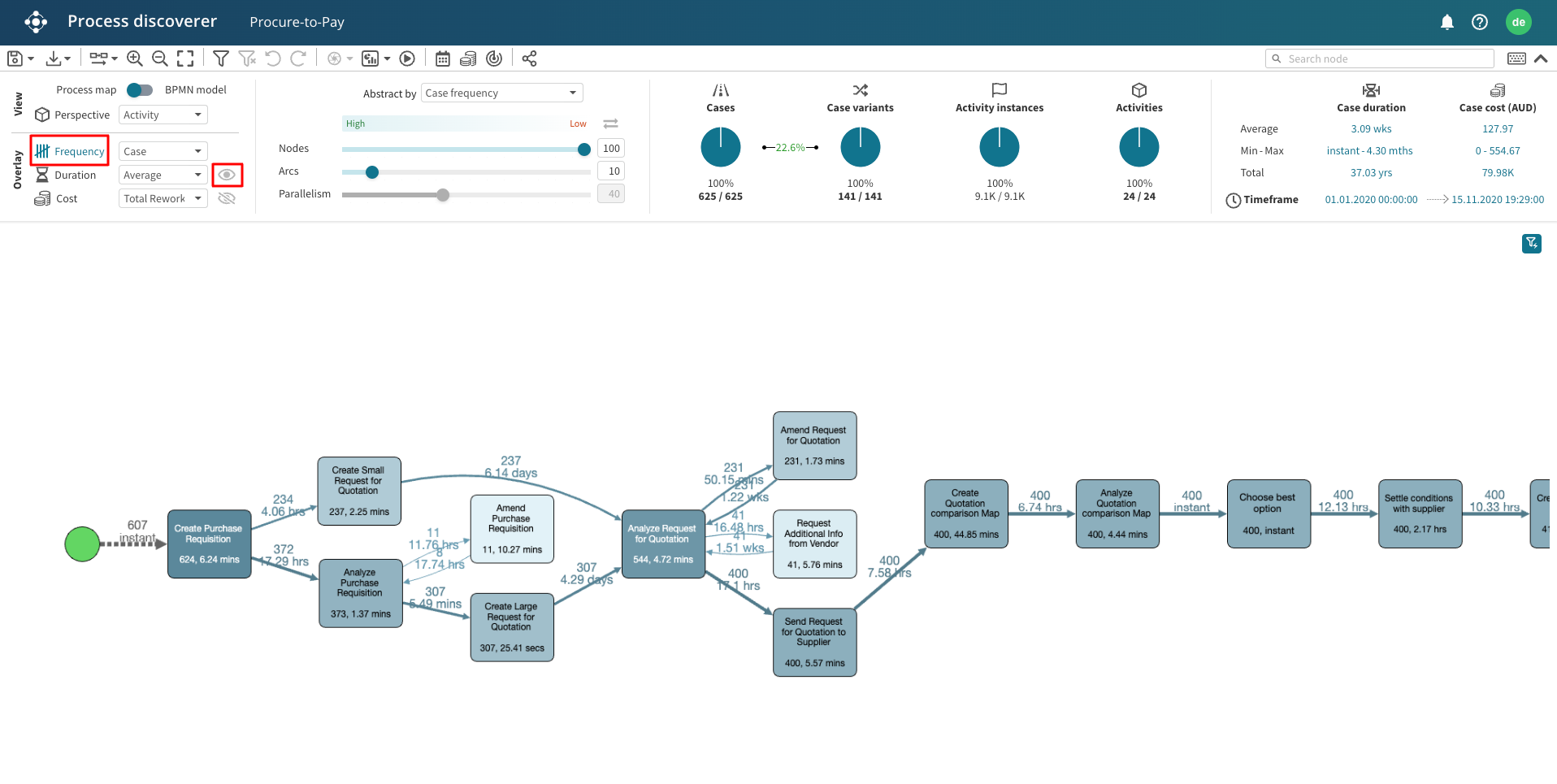This screenshot has width=1557, height=784.
Task: Toggle Cost overlay hidden eye icon
Action: tap(228, 198)
